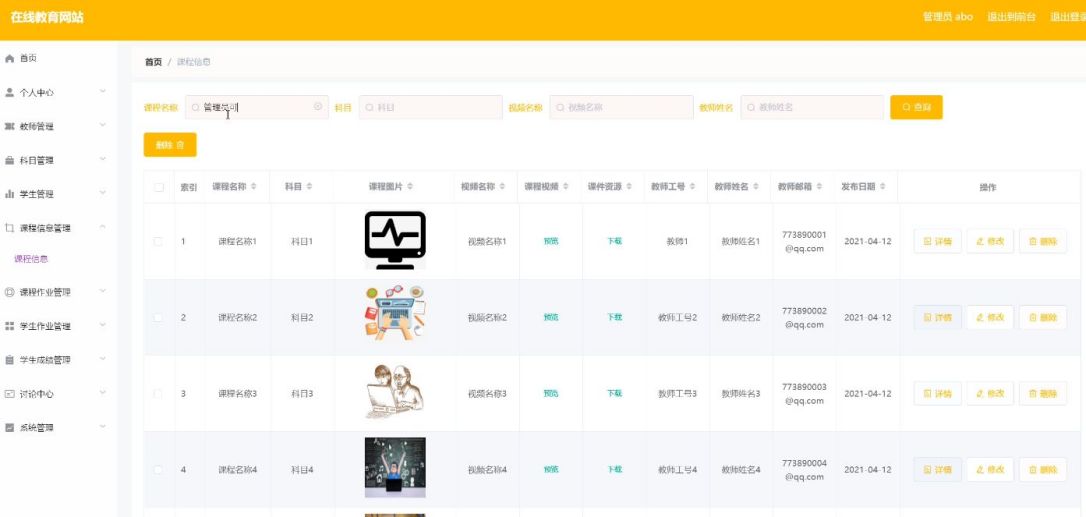Click 删除 for 课程名称3 row

coord(1043,394)
